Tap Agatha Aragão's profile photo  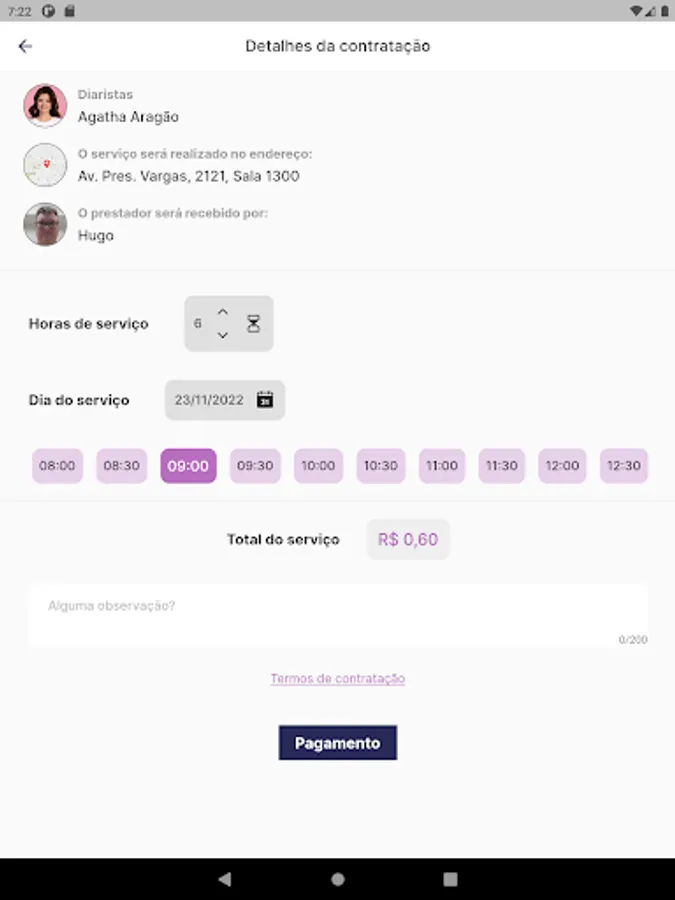click(45, 106)
